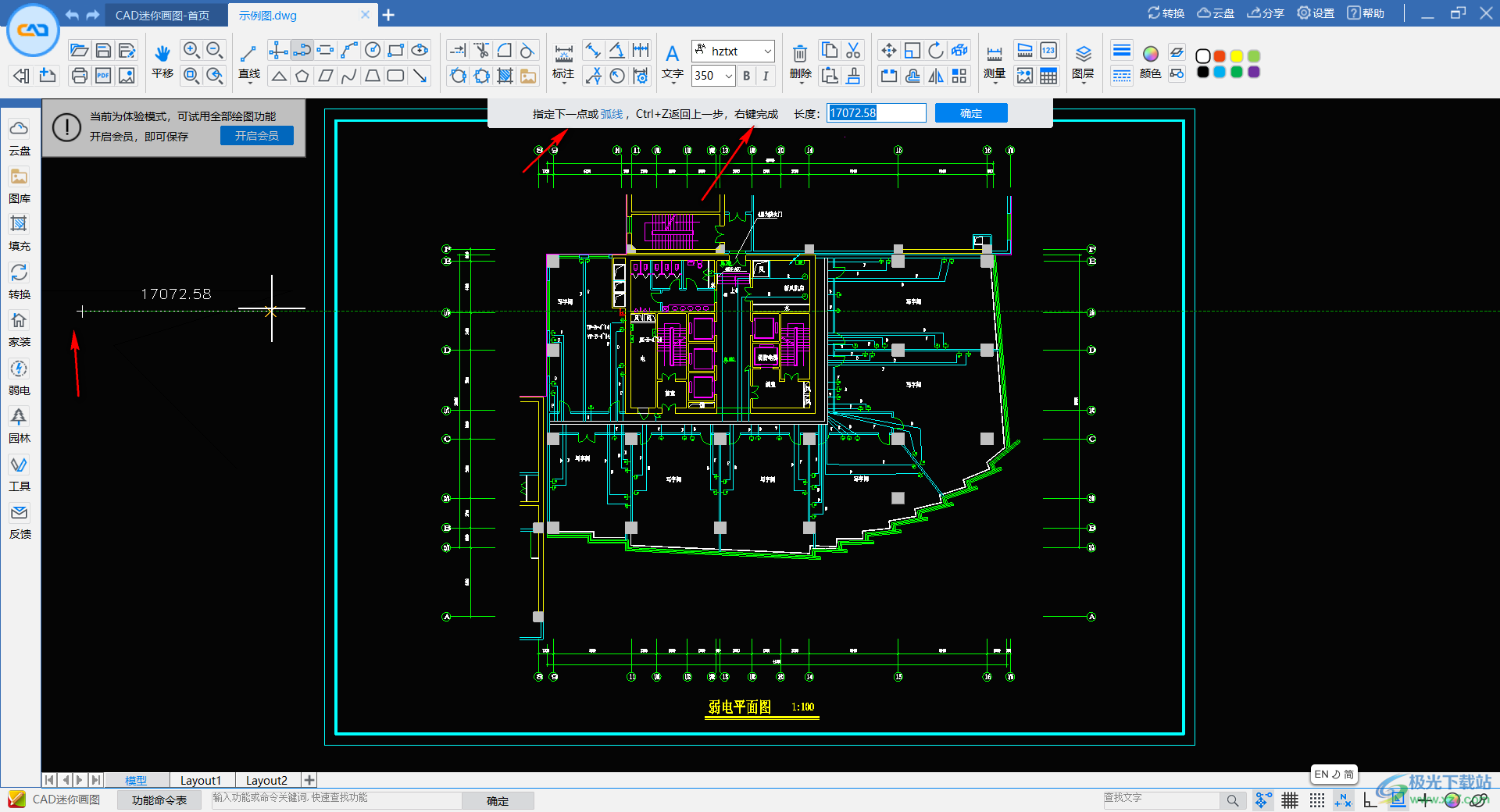Pick the yellow color swatch
This screenshot has height=812, width=1500.
(x=1237, y=55)
